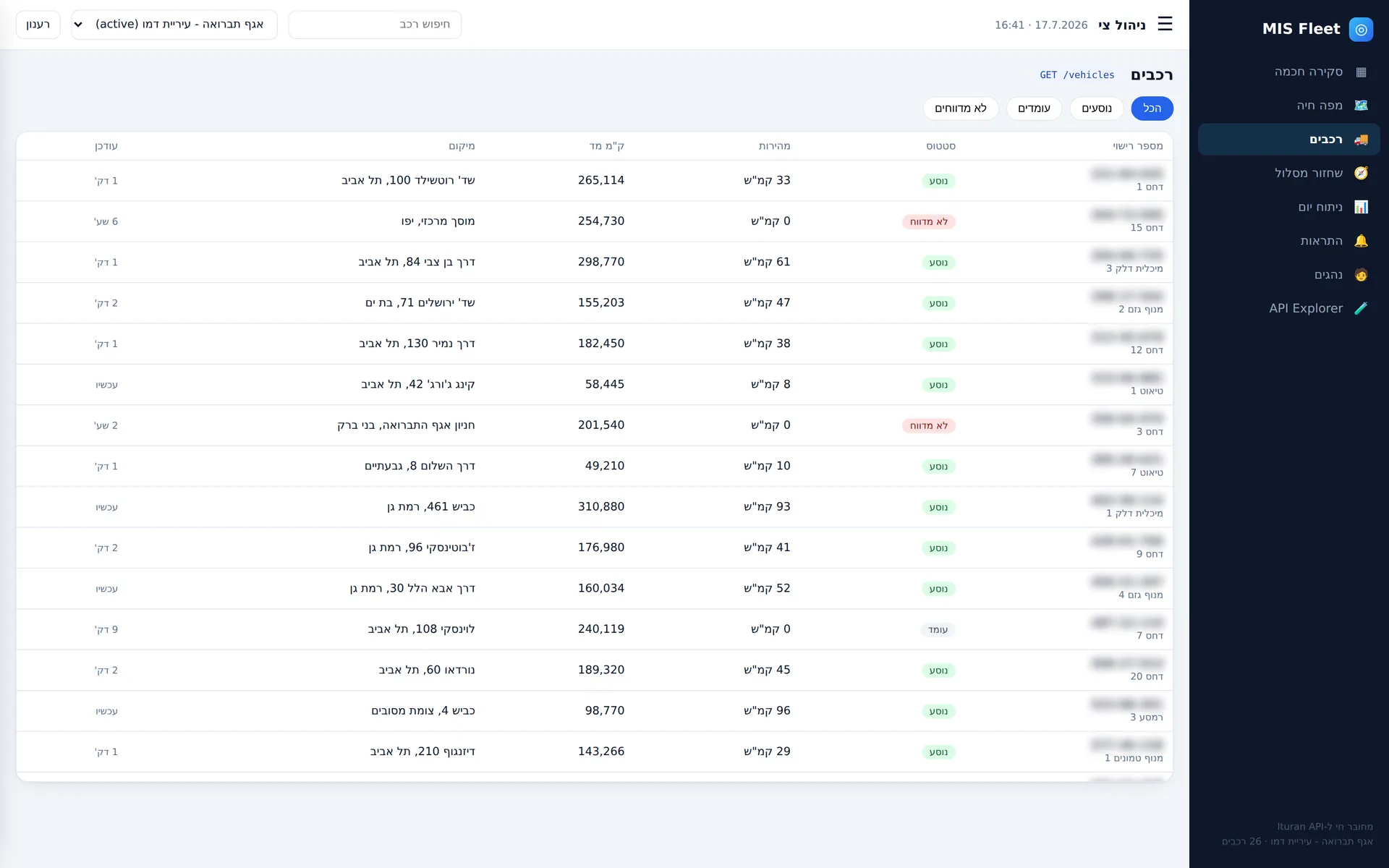The height and width of the screenshot is (868, 1389).
Task: Select vehicle labeled רמסע 3
Action: tap(1147, 718)
